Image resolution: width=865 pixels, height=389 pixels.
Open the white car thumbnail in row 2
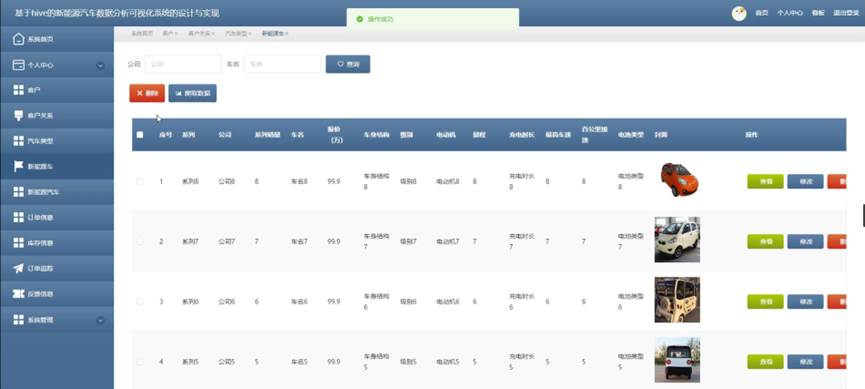677,239
